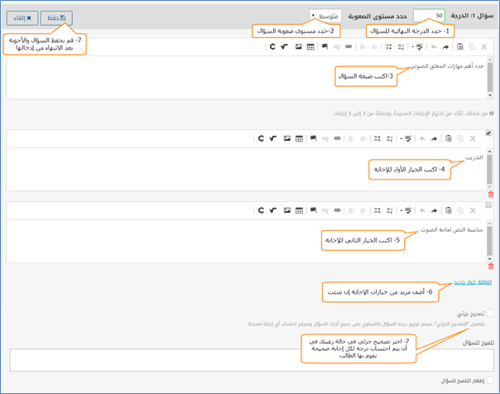Image resolution: width=500 pixels, height=394 pixels.
Task: Open math formula tool in question editor
Action: (x=284, y=47)
